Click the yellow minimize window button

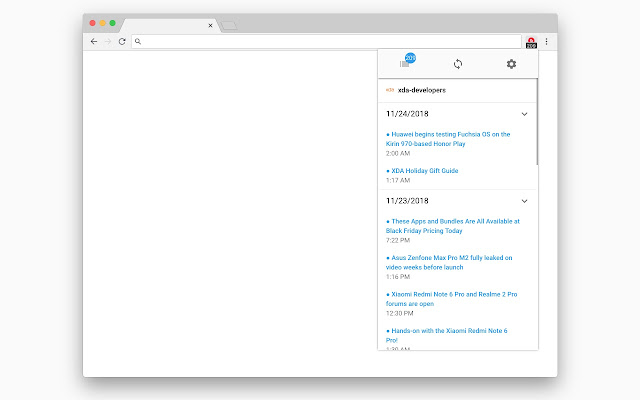click(x=102, y=23)
